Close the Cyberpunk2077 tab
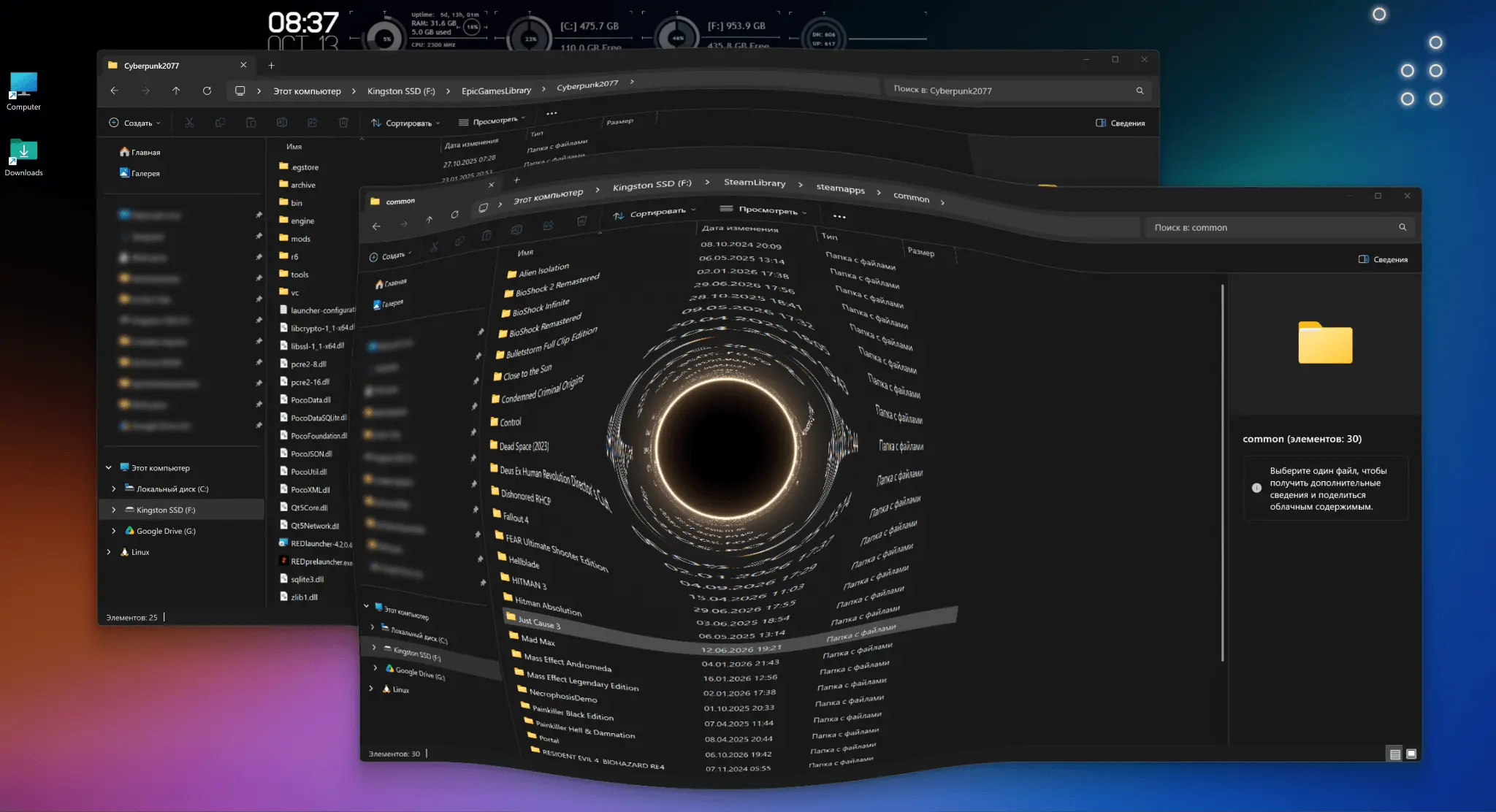Screen dimensions: 1496x812 click(x=243, y=65)
